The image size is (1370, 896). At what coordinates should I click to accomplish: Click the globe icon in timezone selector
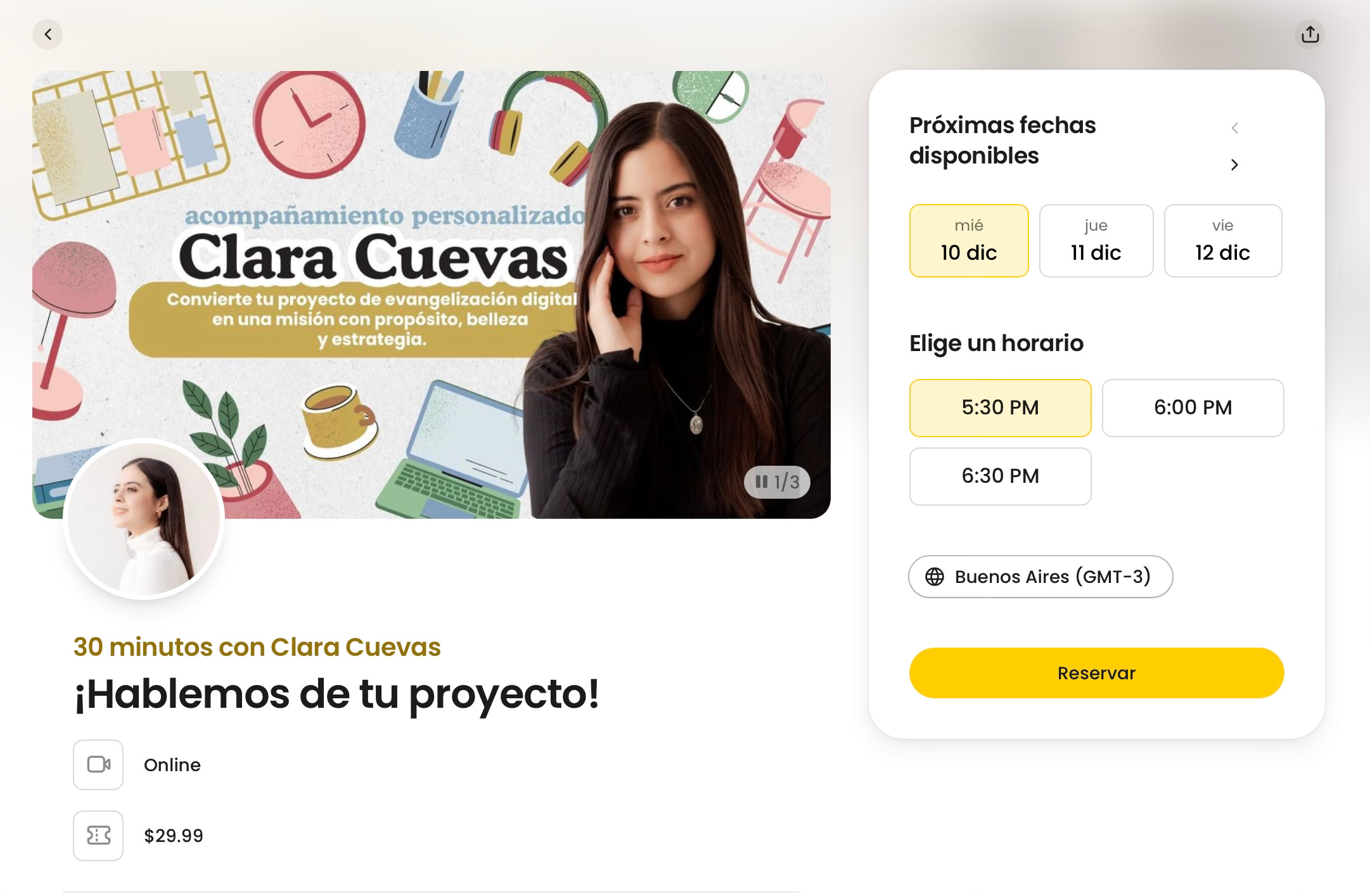click(935, 577)
